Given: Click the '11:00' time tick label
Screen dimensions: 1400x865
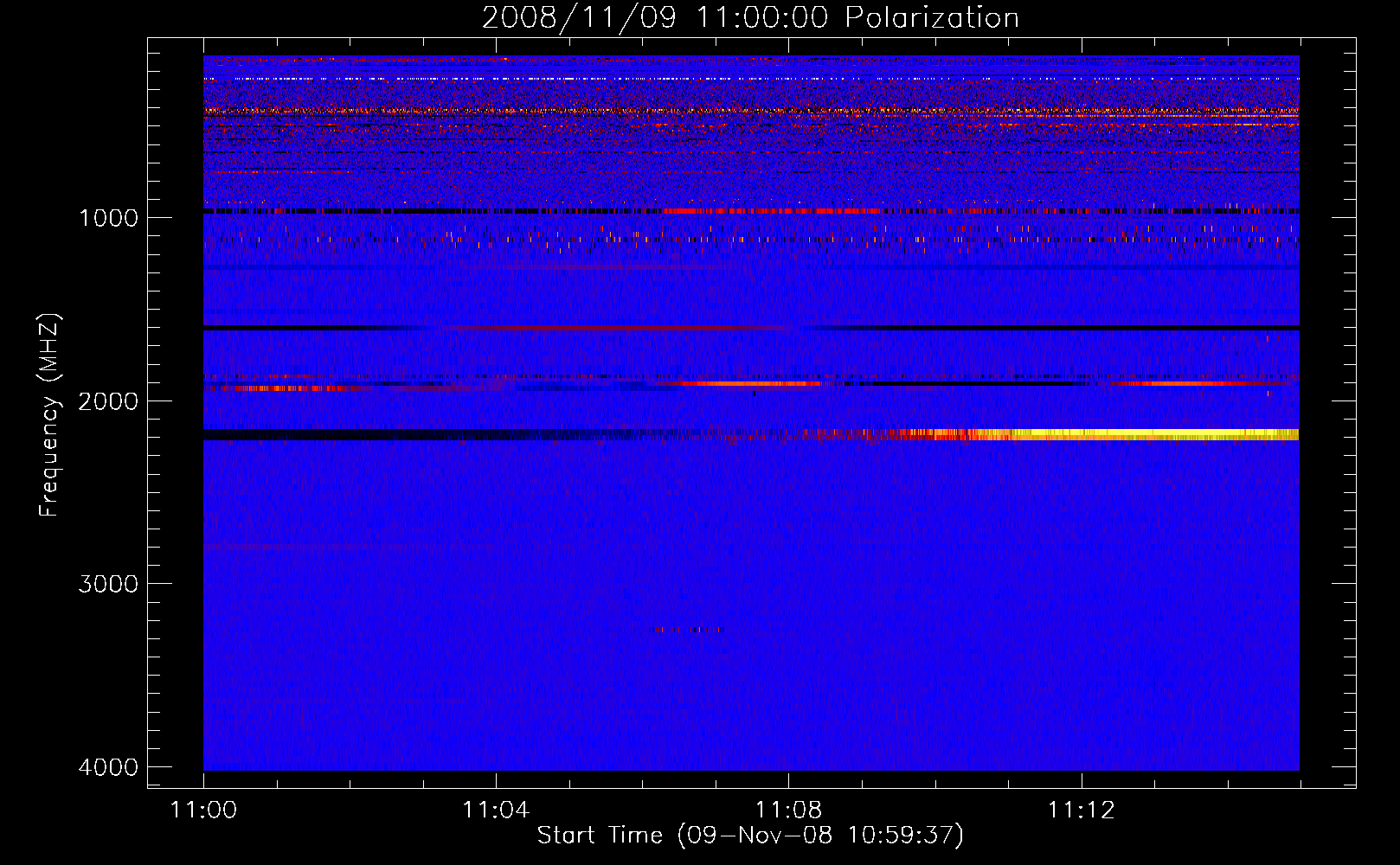Looking at the screenshot, I should click(x=203, y=811).
